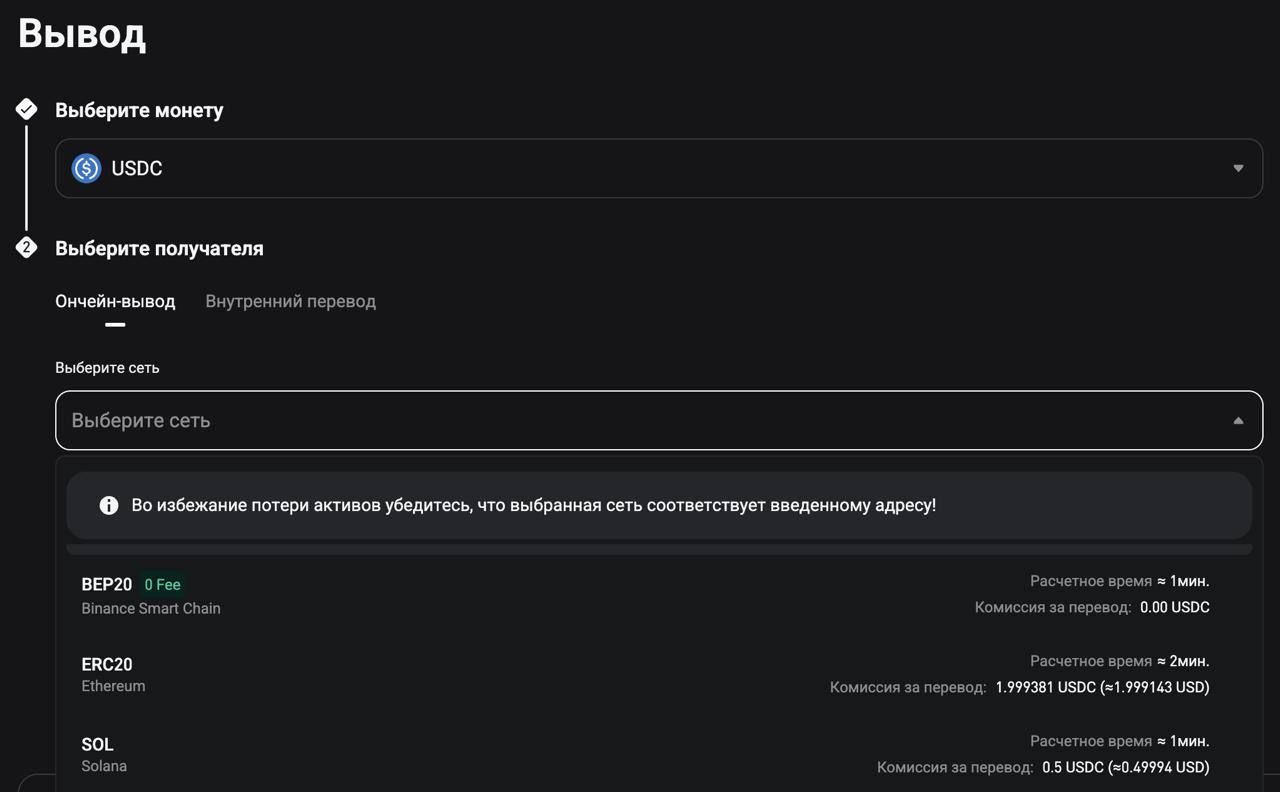The height and width of the screenshot is (792, 1280).
Task: Switch to the Ончейн-вывод tab
Action: click(x=115, y=301)
